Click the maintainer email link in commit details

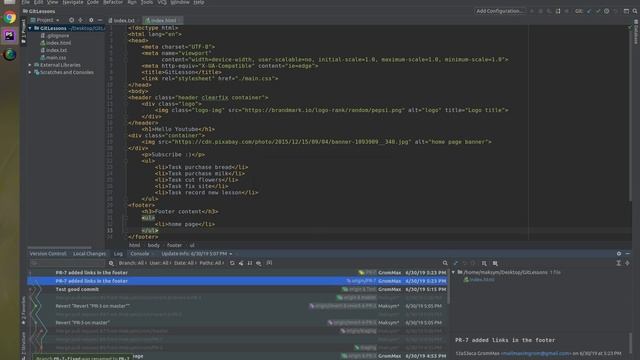tap(536, 353)
